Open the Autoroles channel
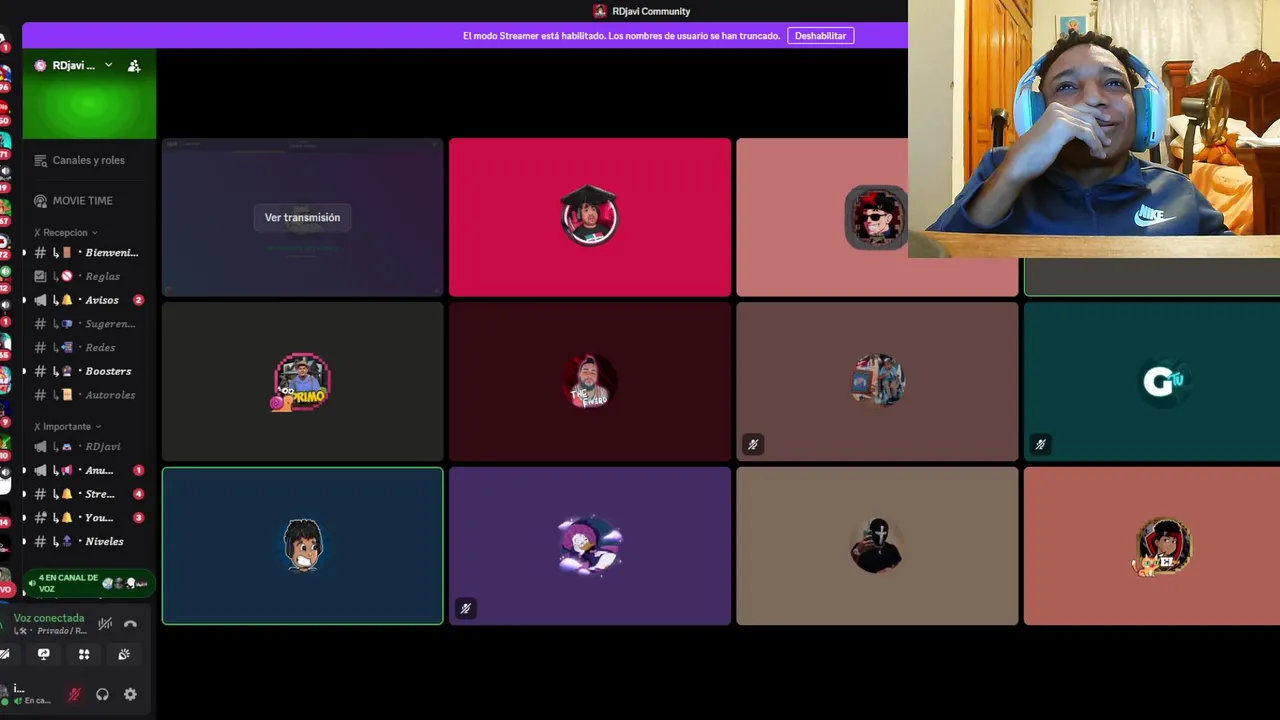The image size is (1280, 720). tap(88, 395)
